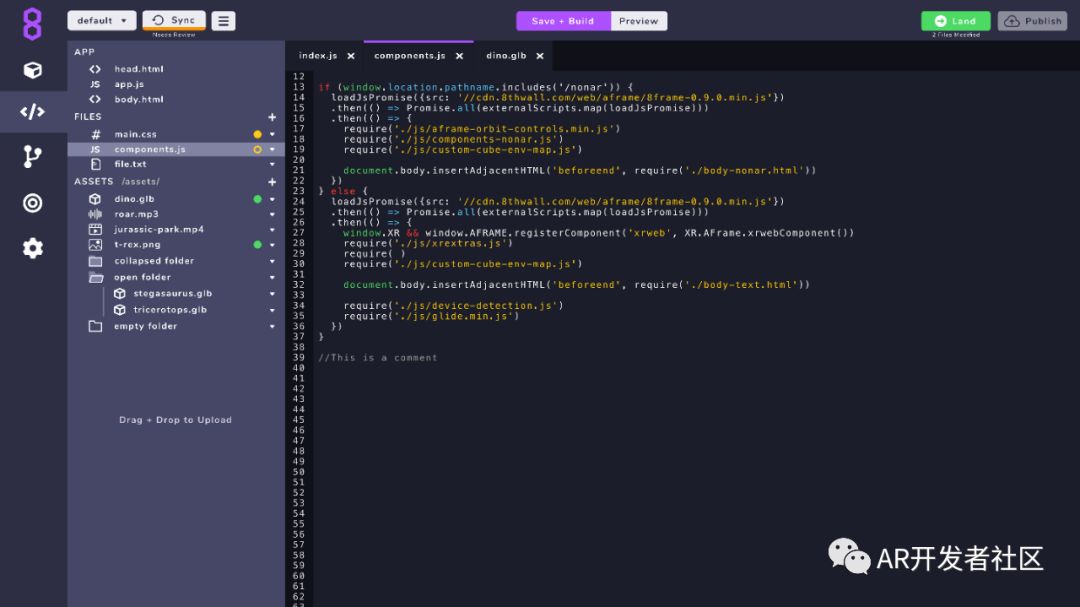The image size is (1080, 607).
Task: Click the Drag + Drop to Upload area
Action: pos(176,420)
